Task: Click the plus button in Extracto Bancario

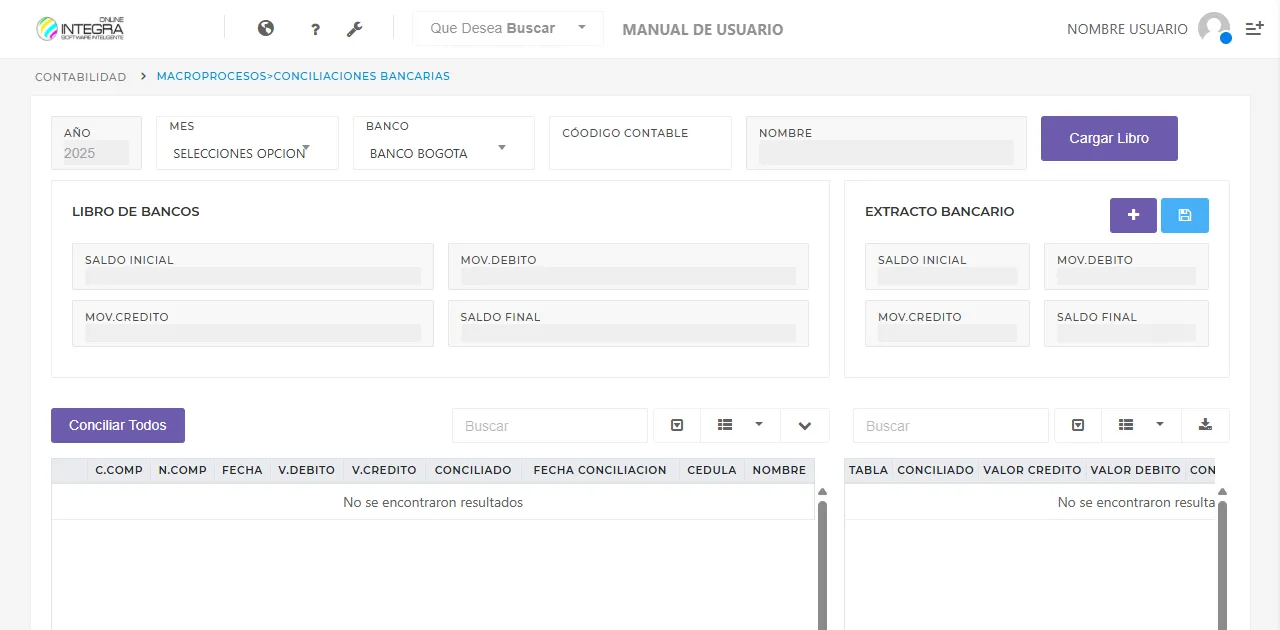Action: pos(1133,215)
